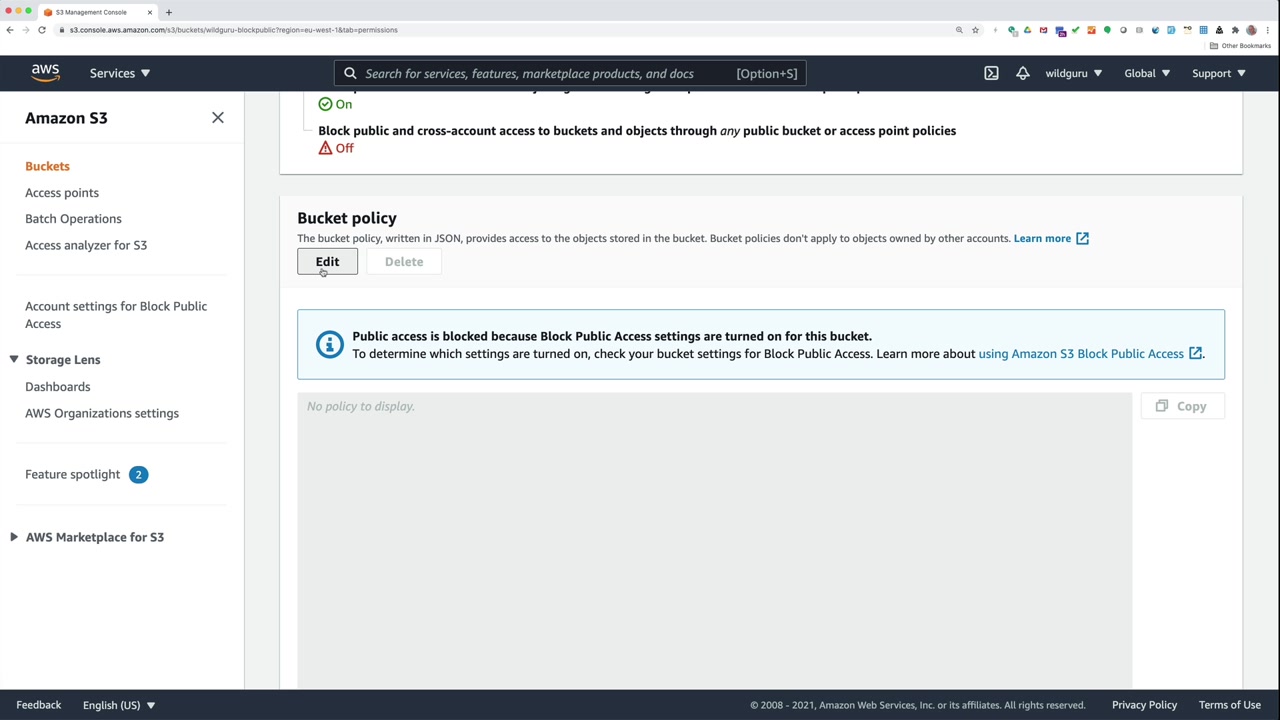
Task: Click the Copy policy button
Action: [x=1181, y=406]
